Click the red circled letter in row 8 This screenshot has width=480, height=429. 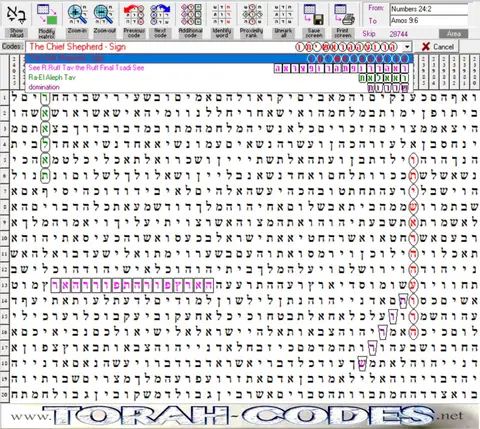coord(413,207)
